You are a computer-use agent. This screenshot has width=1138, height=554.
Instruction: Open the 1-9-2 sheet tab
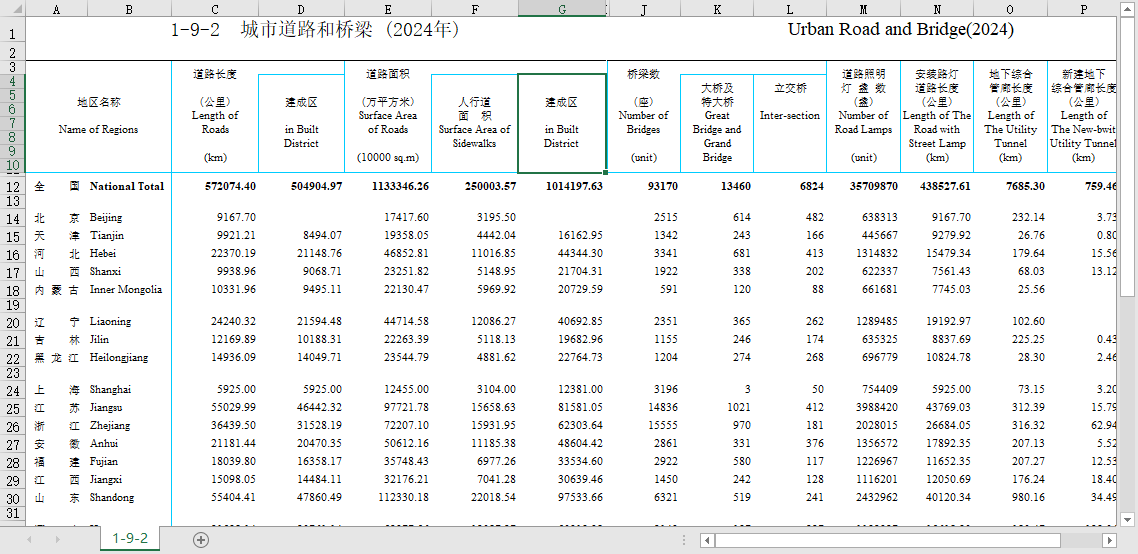pos(130,538)
